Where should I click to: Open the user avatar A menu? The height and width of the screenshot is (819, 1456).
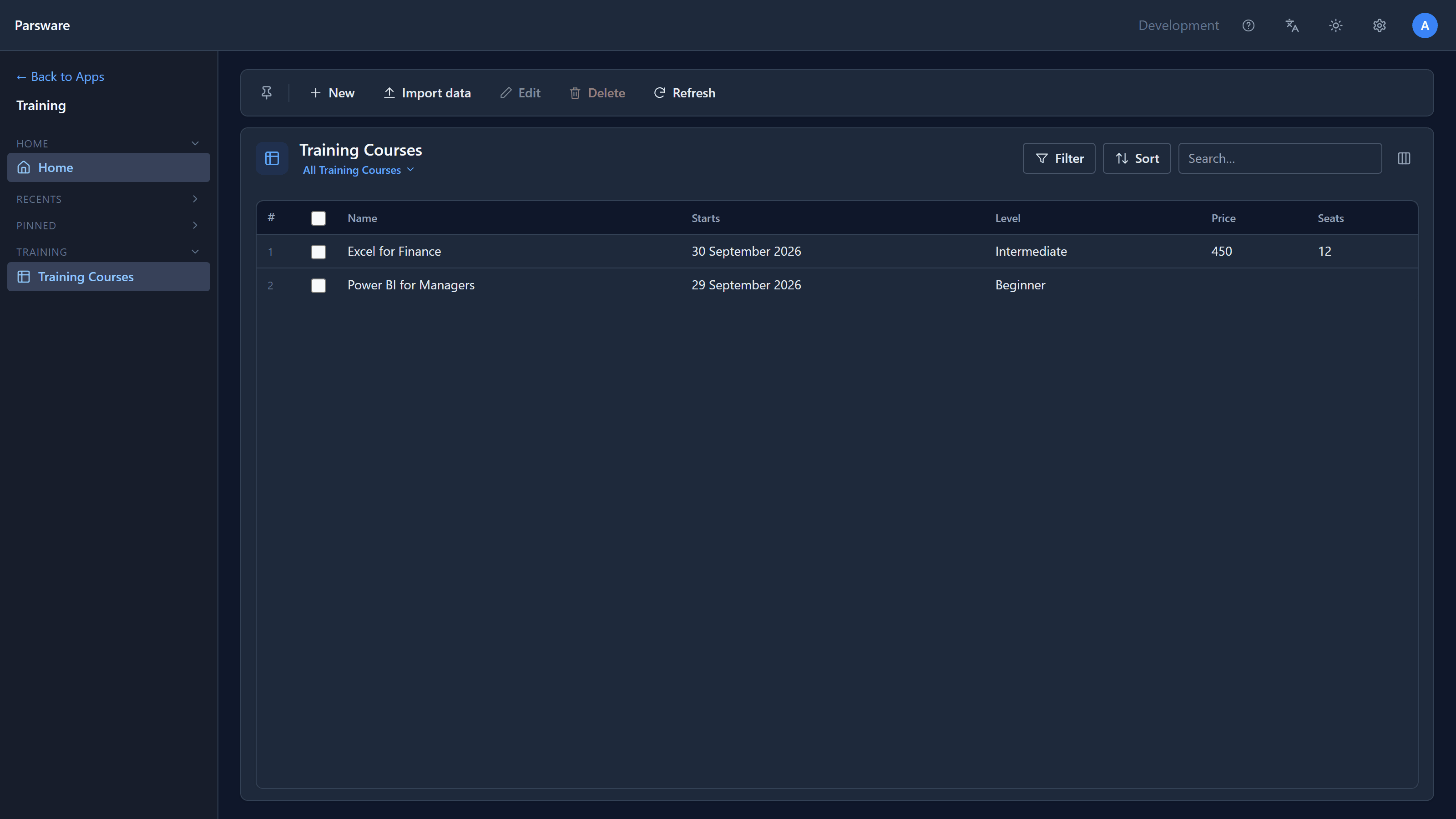click(x=1424, y=25)
